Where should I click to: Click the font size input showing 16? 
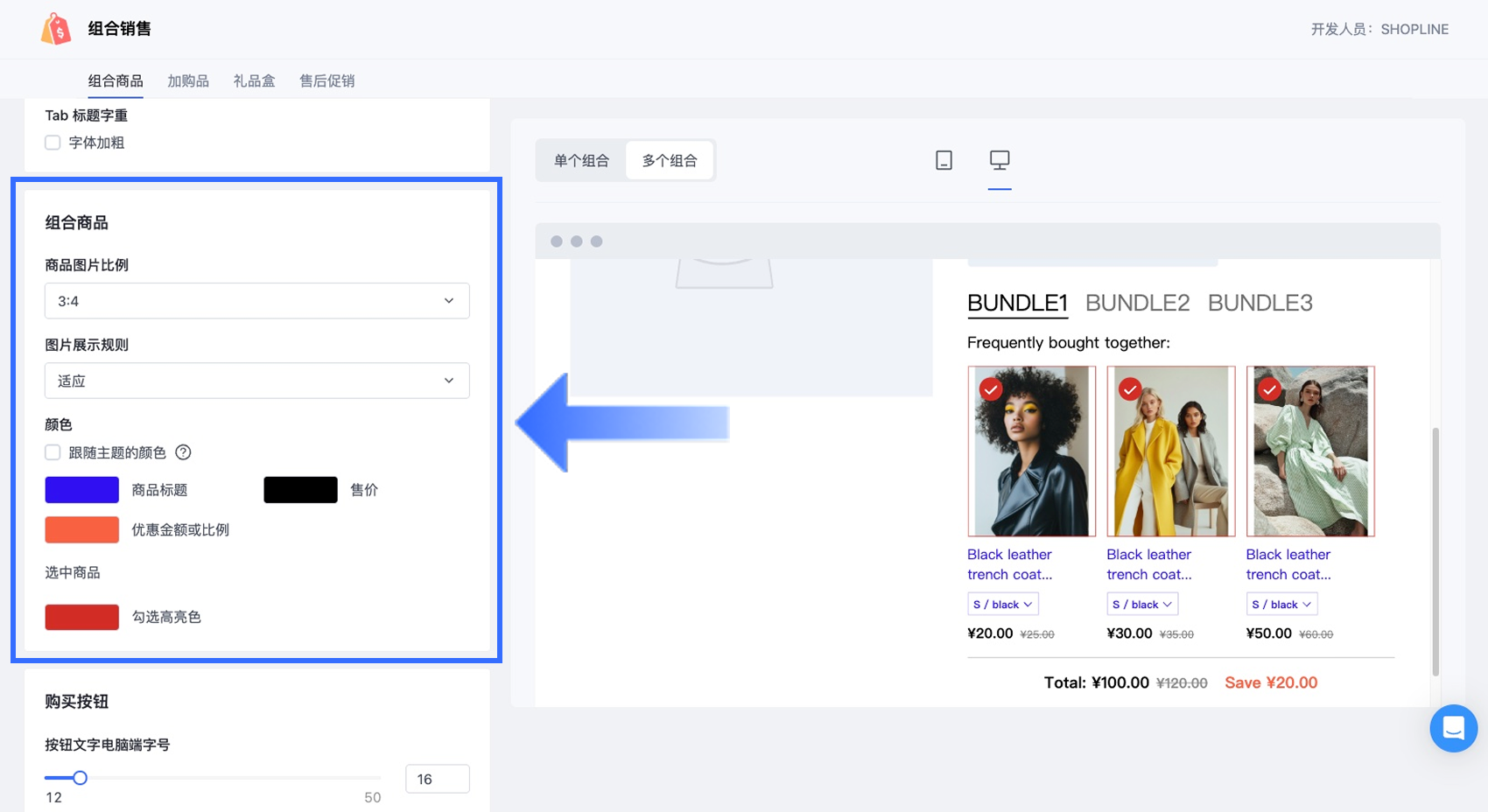(438, 779)
